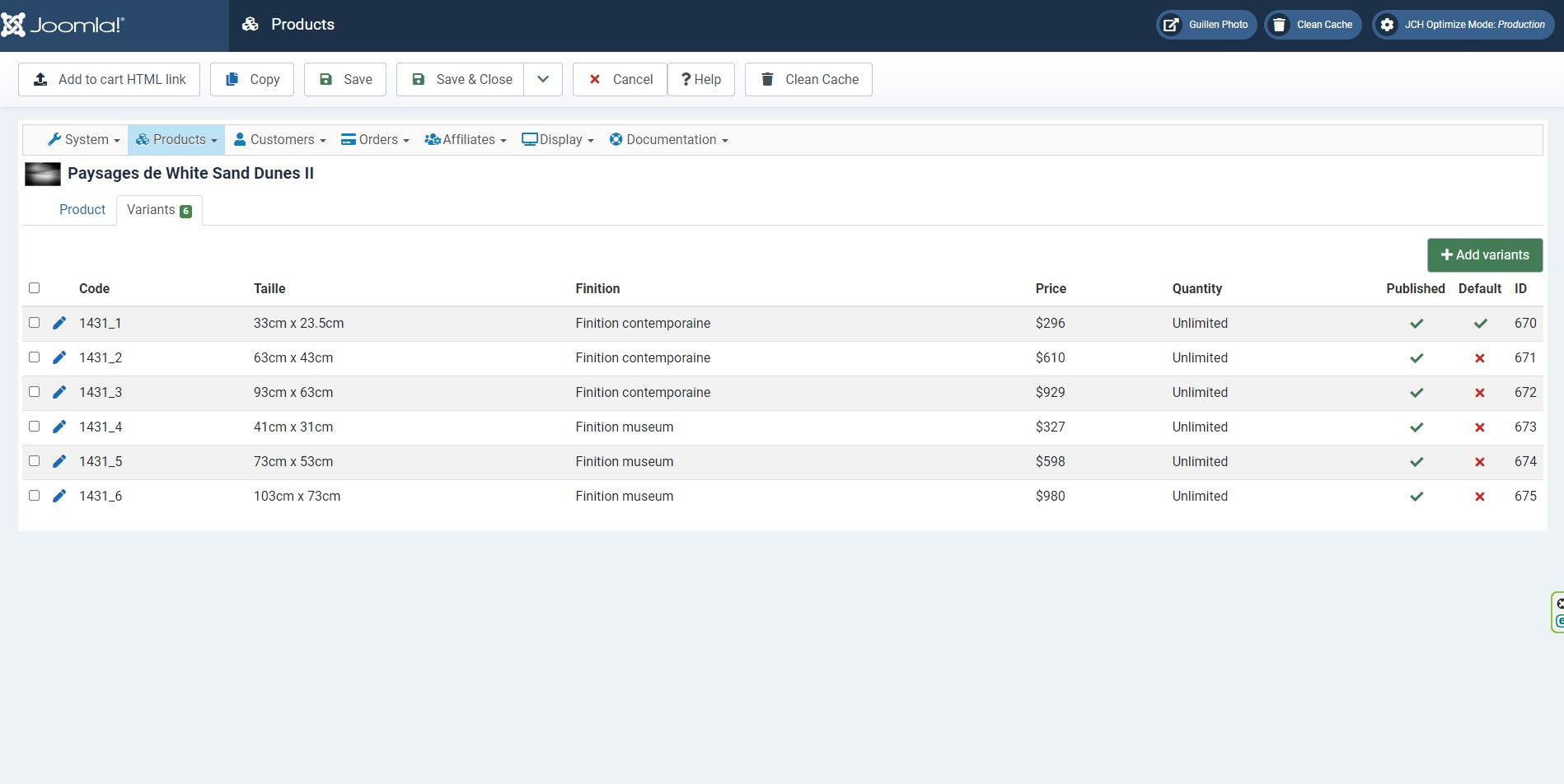Viewport: 1564px width, 784px height.
Task: Open the System dropdown menu
Action: point(84,140)
